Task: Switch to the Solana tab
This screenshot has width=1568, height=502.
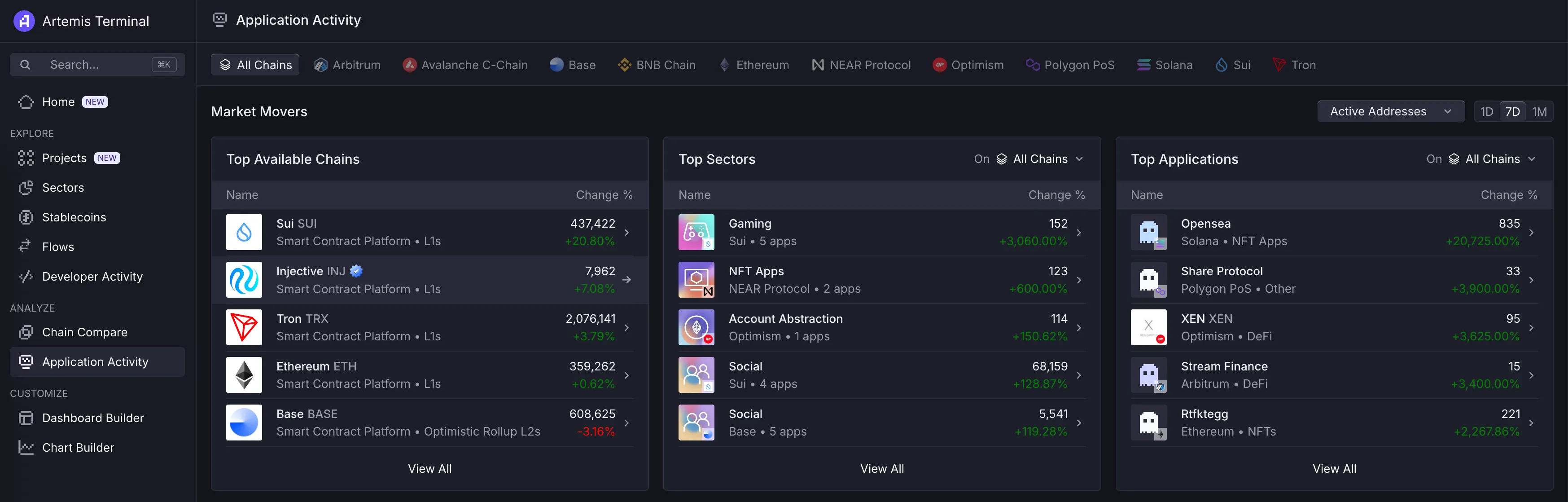Action: coord(1165,65)
